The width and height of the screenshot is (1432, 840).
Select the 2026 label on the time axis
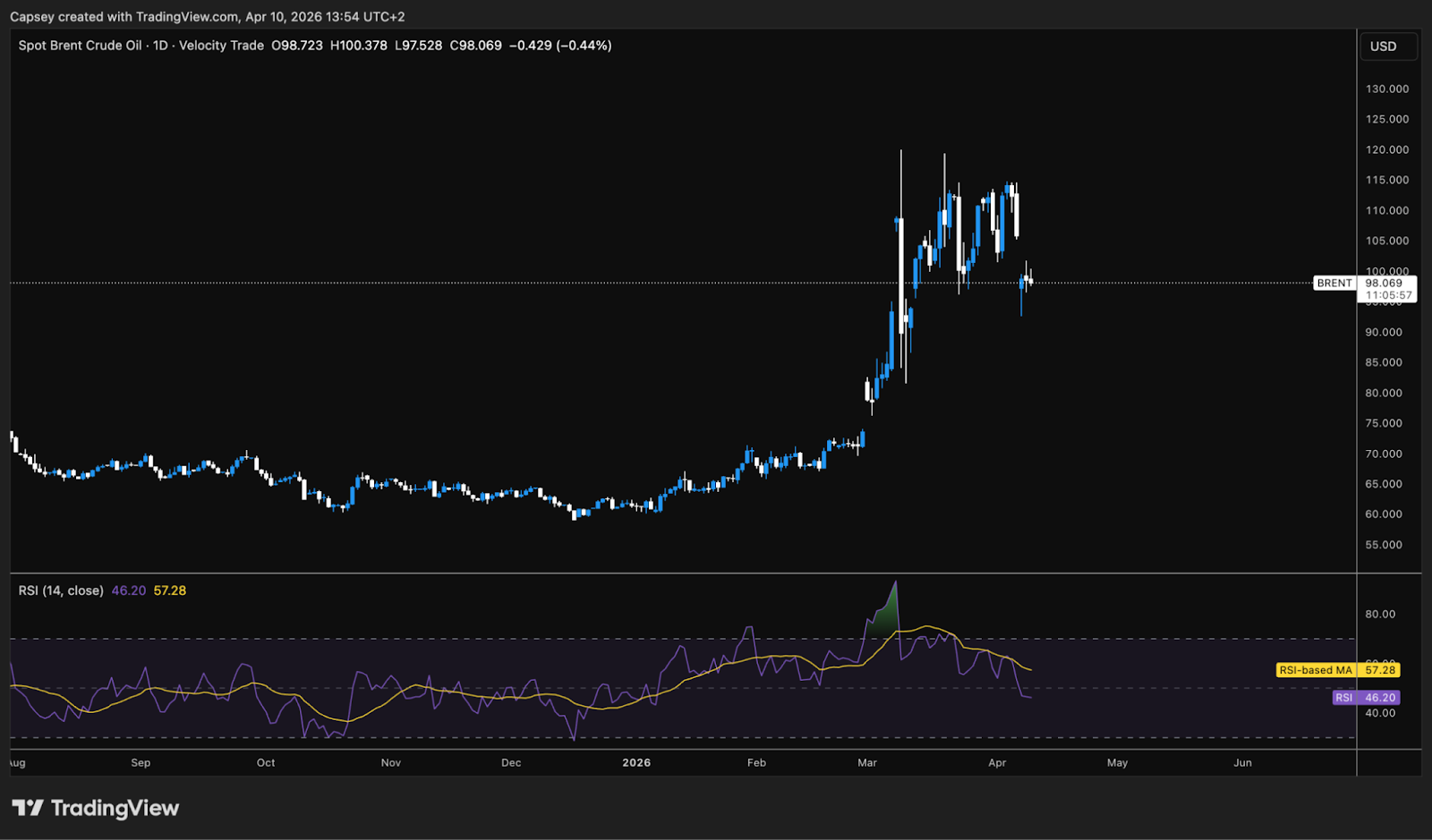(x=636, y=763)
